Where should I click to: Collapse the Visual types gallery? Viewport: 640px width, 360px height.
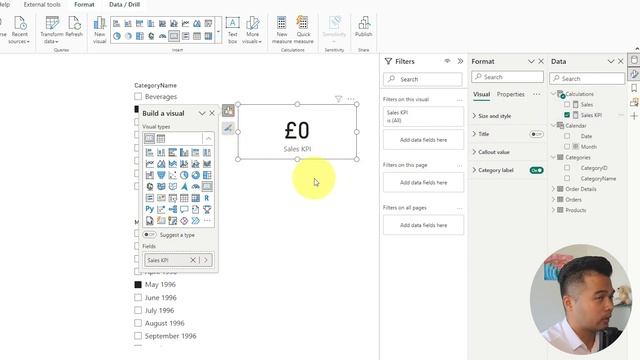(x=208, y=139)
